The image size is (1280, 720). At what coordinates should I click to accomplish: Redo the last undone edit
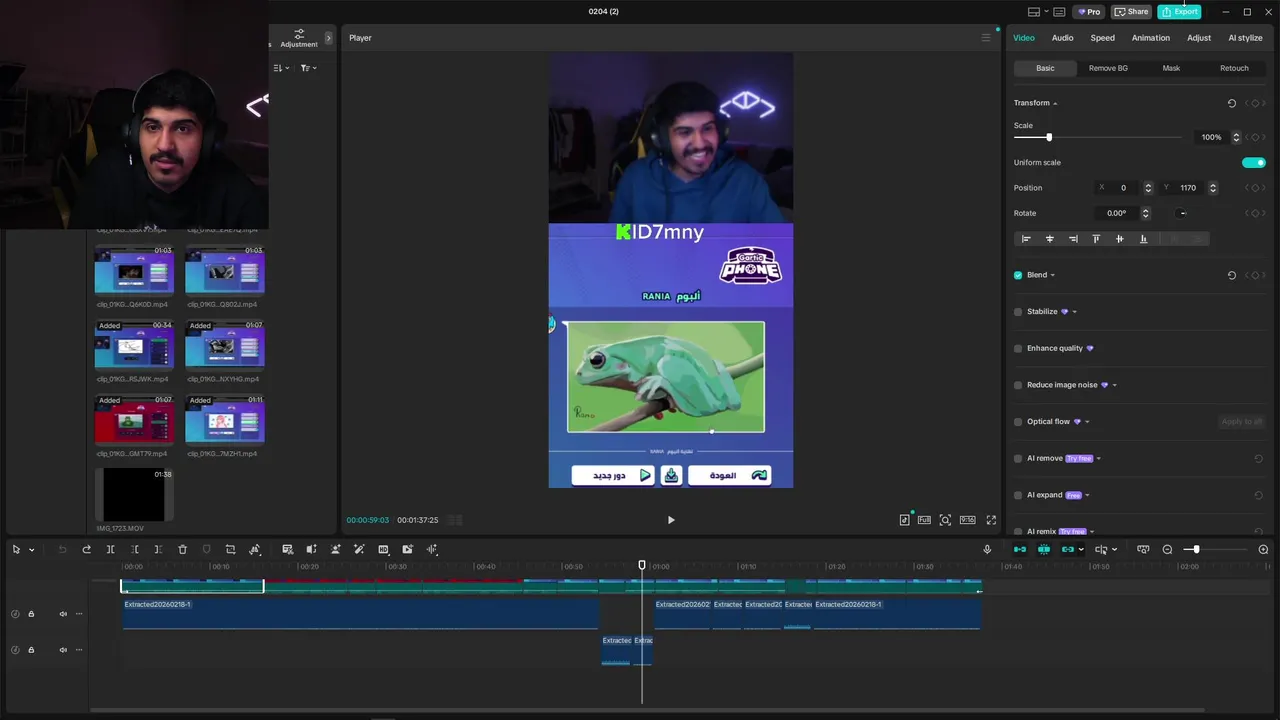point(86,549)
